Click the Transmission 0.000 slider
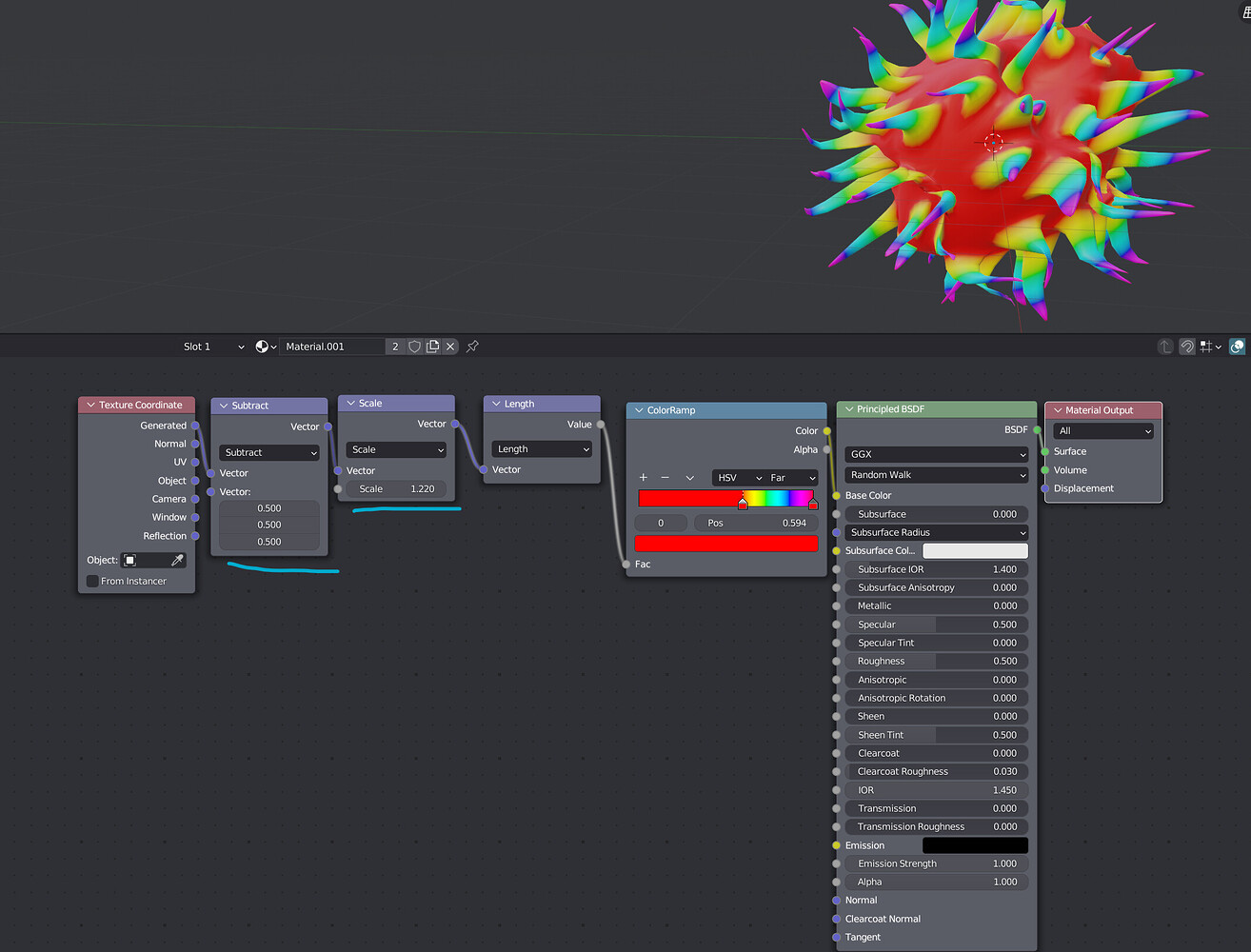 937,808
